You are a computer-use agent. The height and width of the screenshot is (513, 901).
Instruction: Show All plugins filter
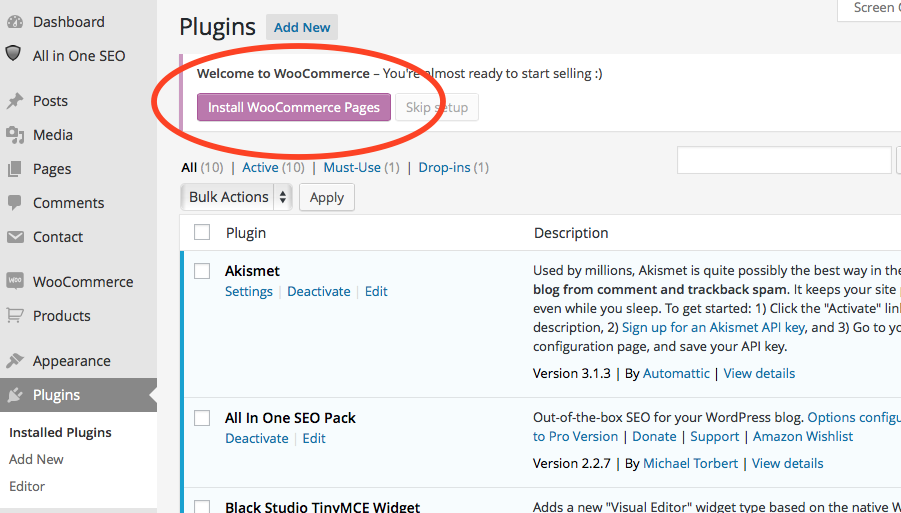[189, 167]
